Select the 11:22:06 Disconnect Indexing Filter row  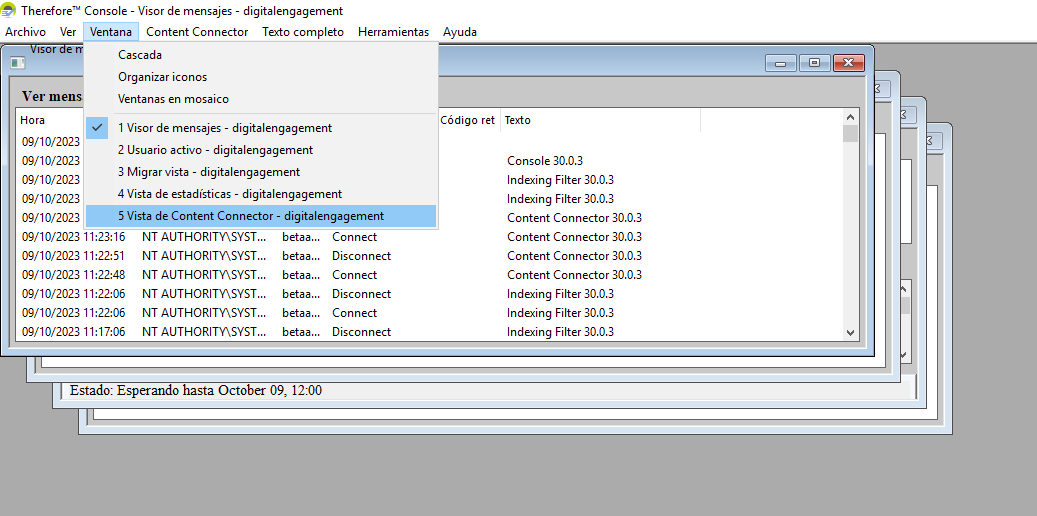430,294
